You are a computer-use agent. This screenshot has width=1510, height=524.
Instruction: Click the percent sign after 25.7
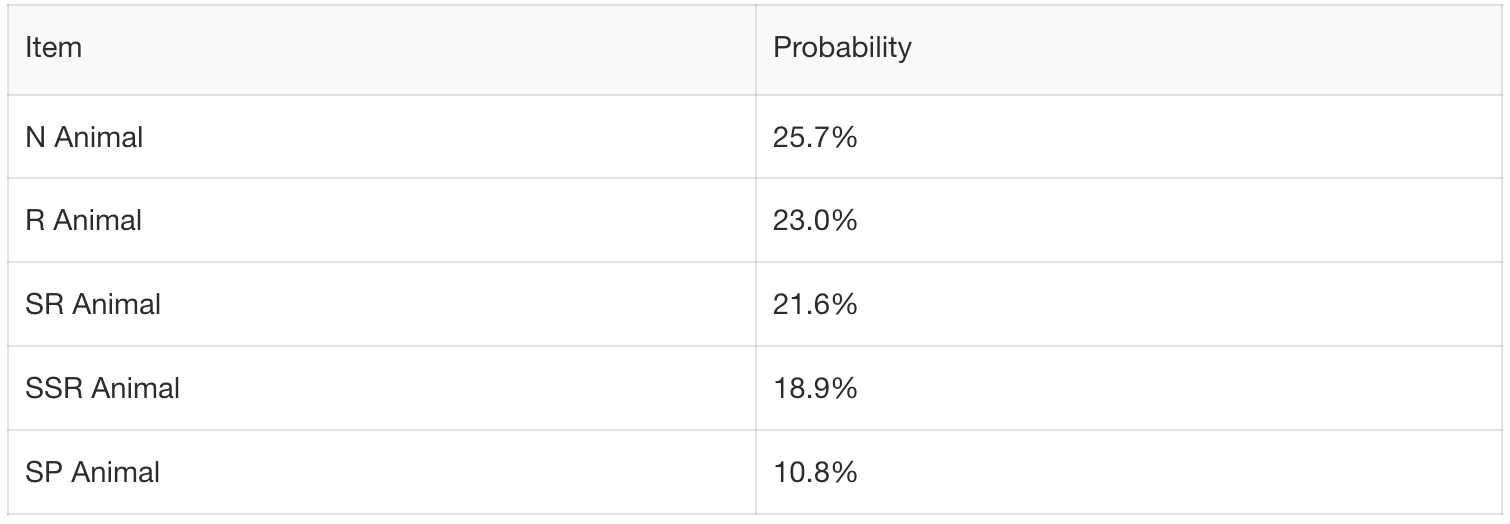click(x=845, y=137)
